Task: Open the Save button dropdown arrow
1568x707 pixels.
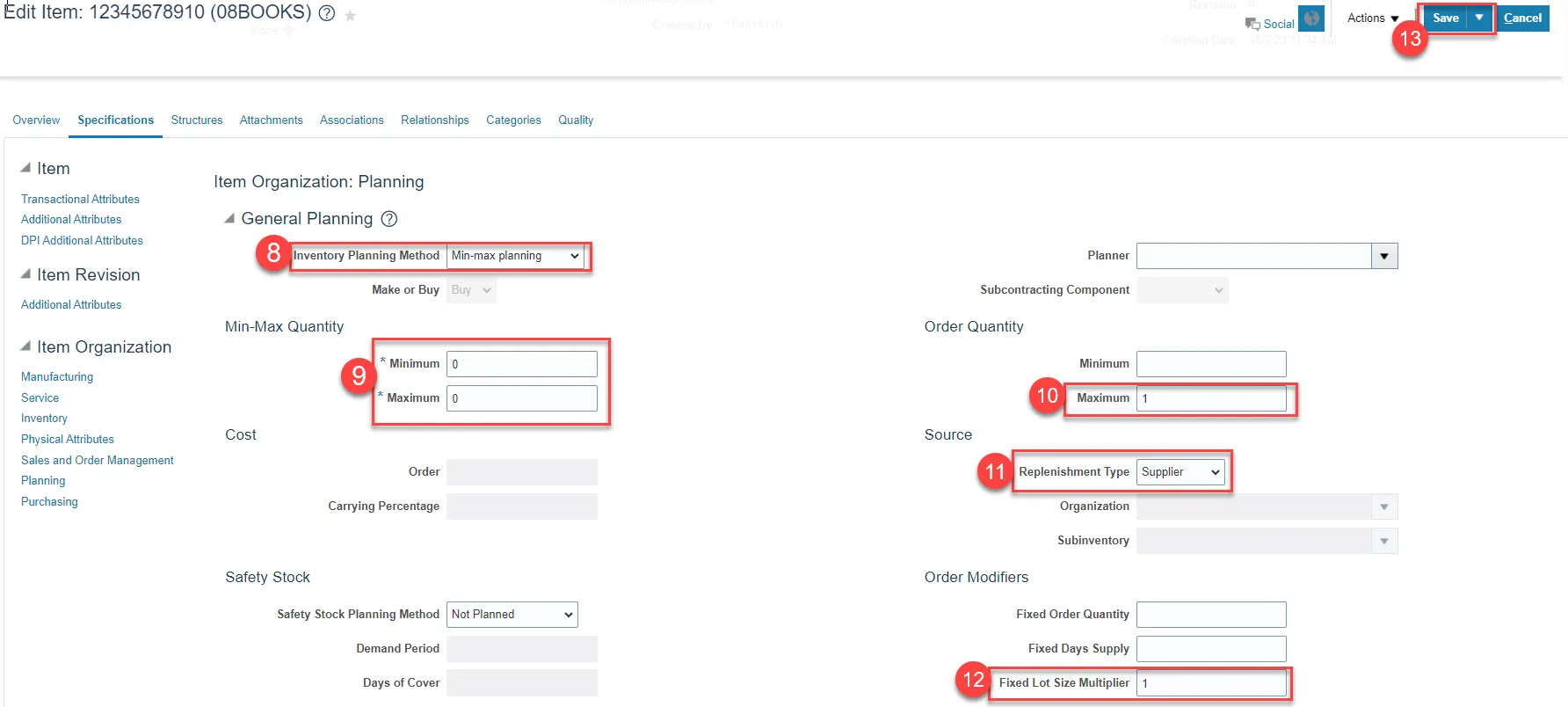Action: (x=1479, y=18)
